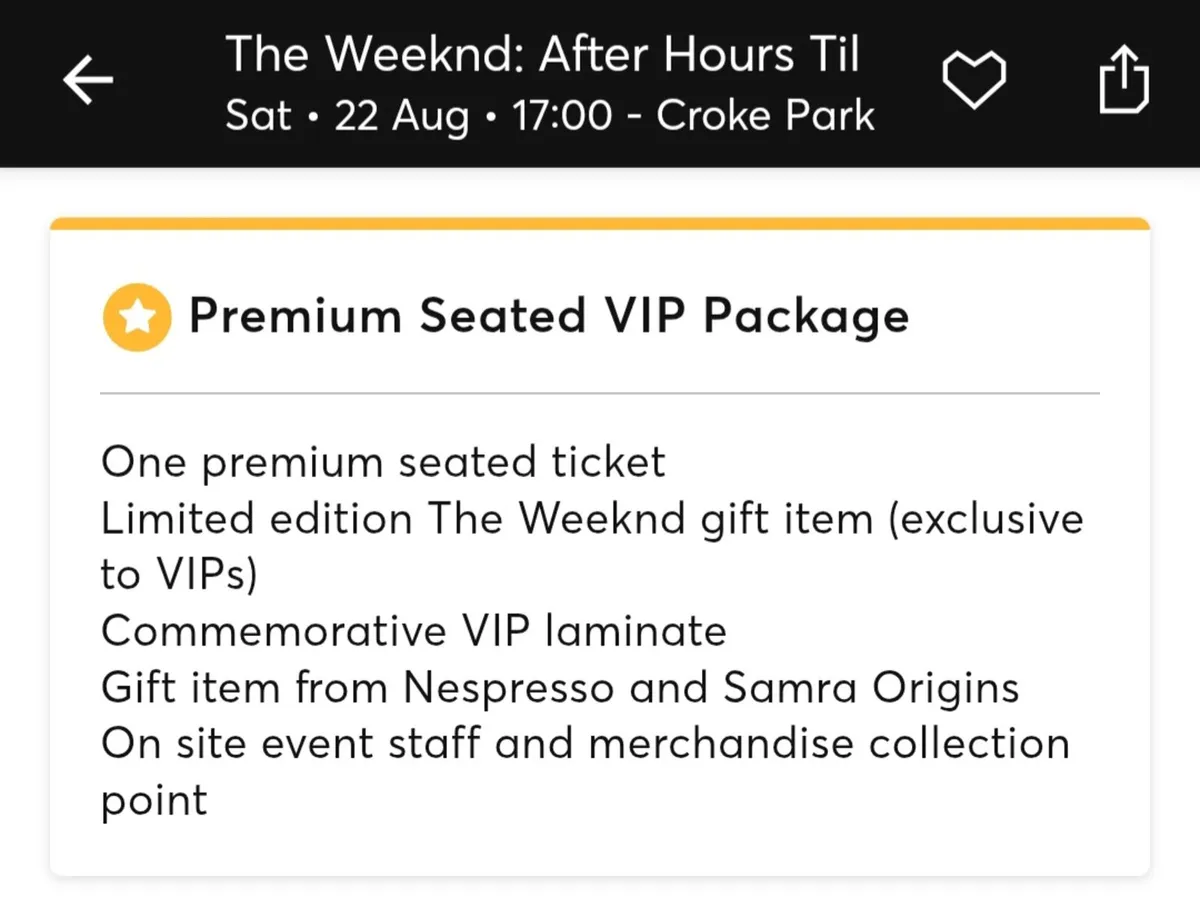This screenshot has width=1200, height=897.
Task: Select the event date Sat 22 Aug
Action: point(349,115)
